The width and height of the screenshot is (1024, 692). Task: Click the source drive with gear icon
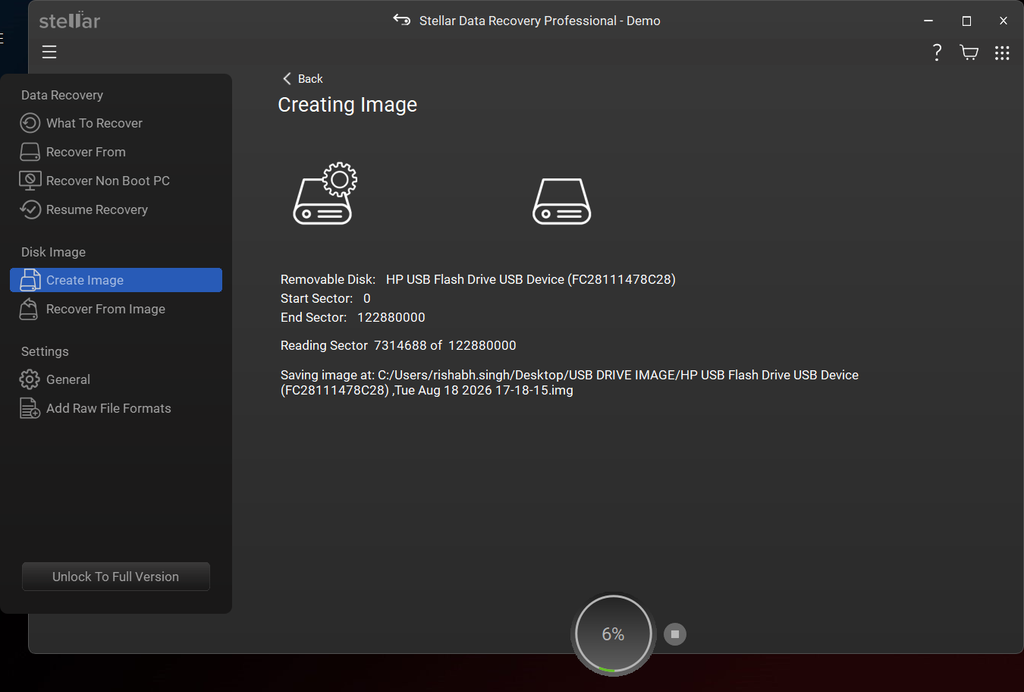point(325,193)
